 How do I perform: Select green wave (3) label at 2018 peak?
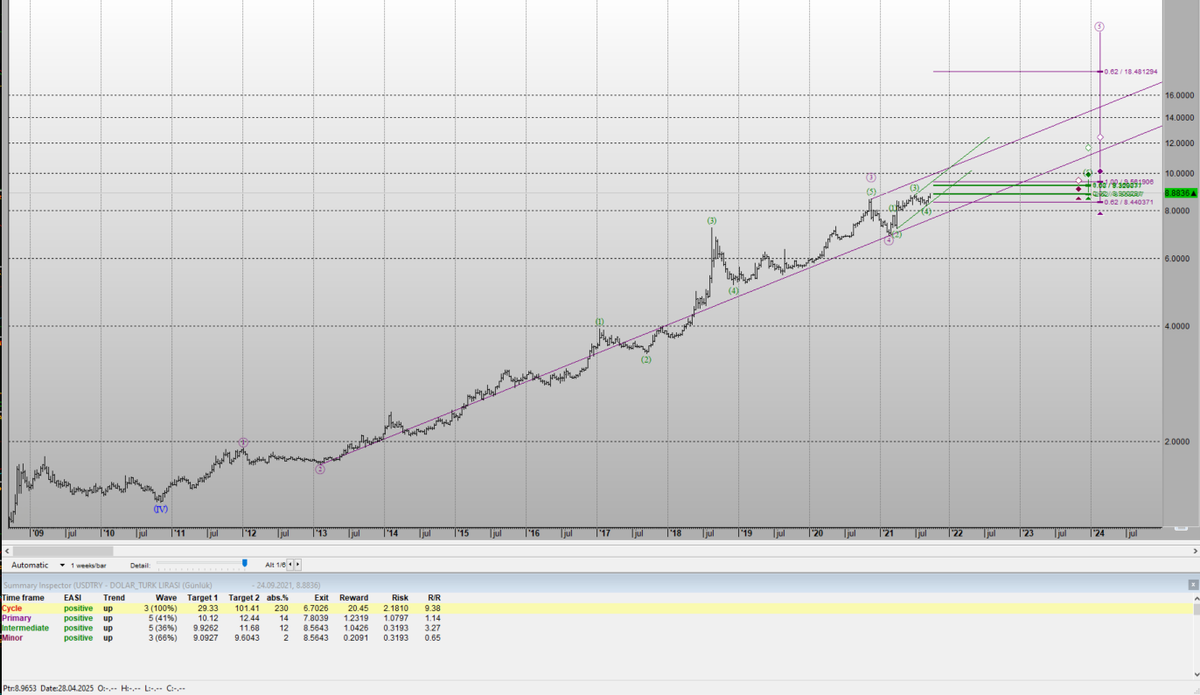(711, 220)
